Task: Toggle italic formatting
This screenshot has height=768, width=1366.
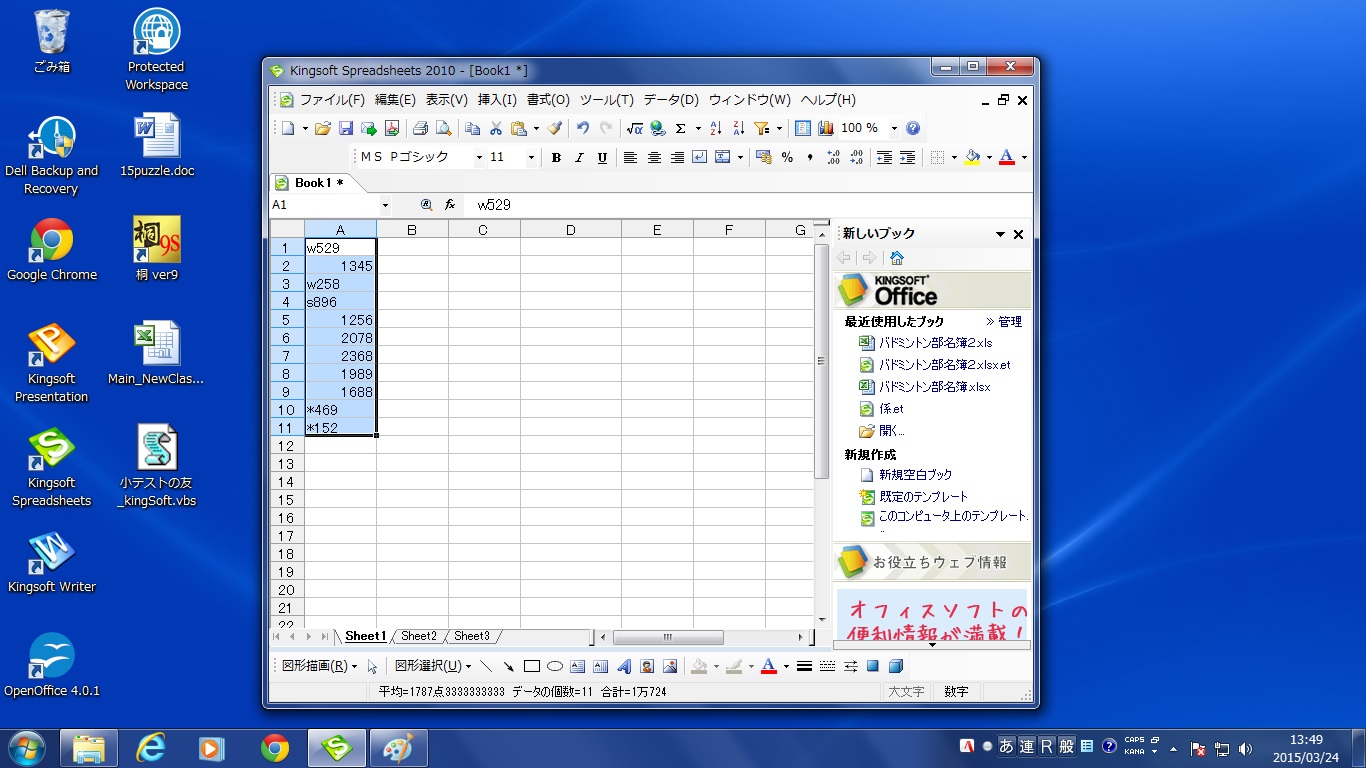Action: (579, 157)
